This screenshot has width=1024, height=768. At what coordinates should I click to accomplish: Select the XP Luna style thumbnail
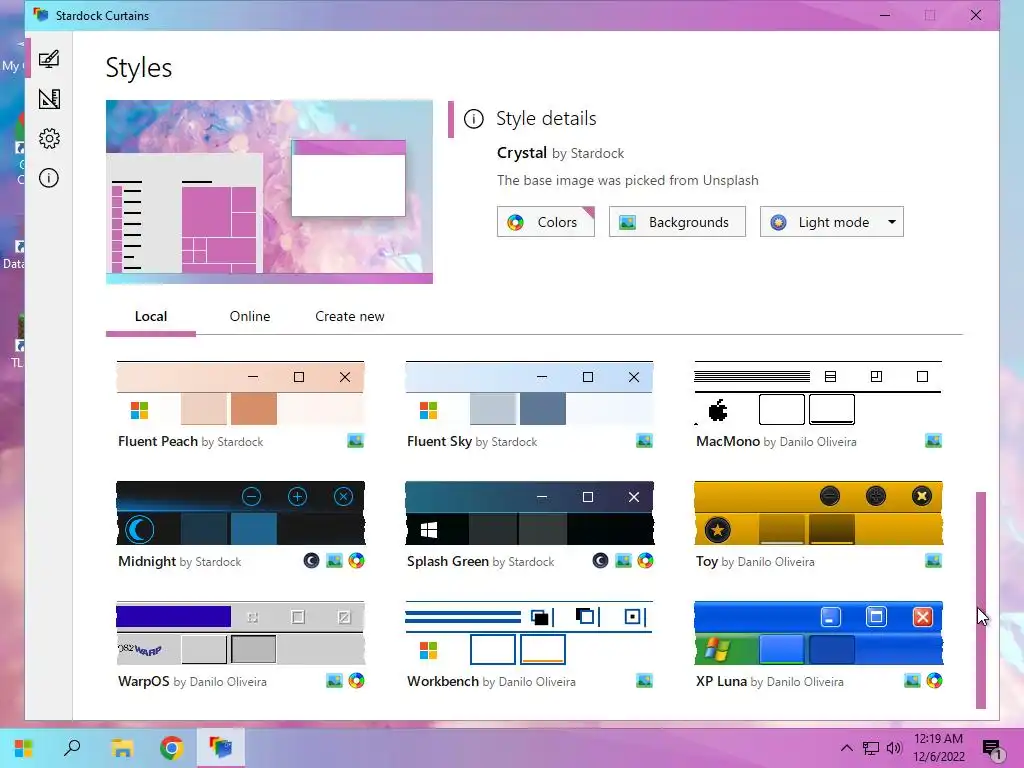point(818,633)
